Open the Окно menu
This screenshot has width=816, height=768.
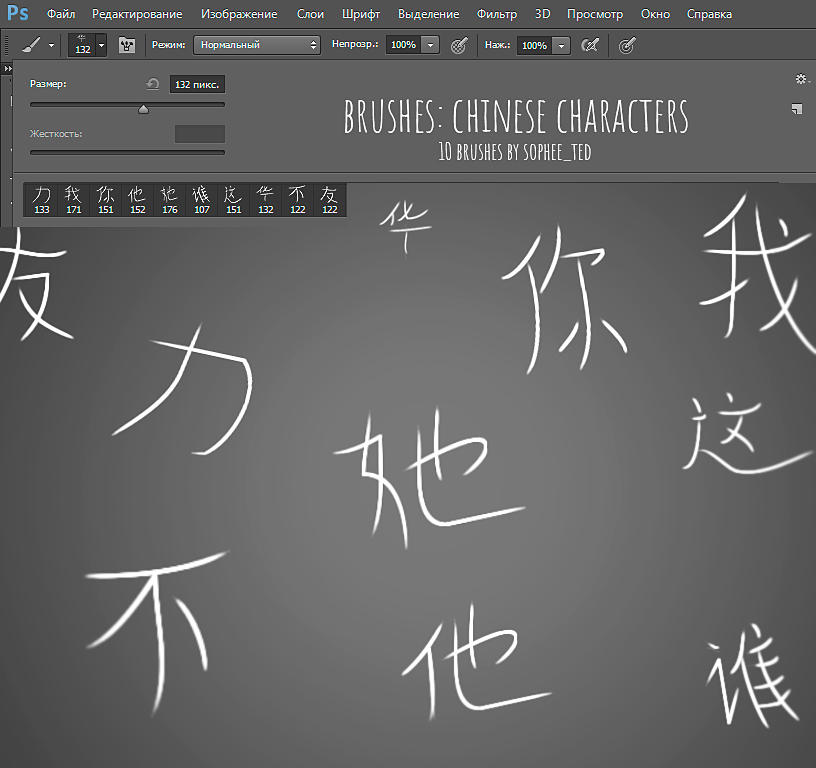point(655,14)
